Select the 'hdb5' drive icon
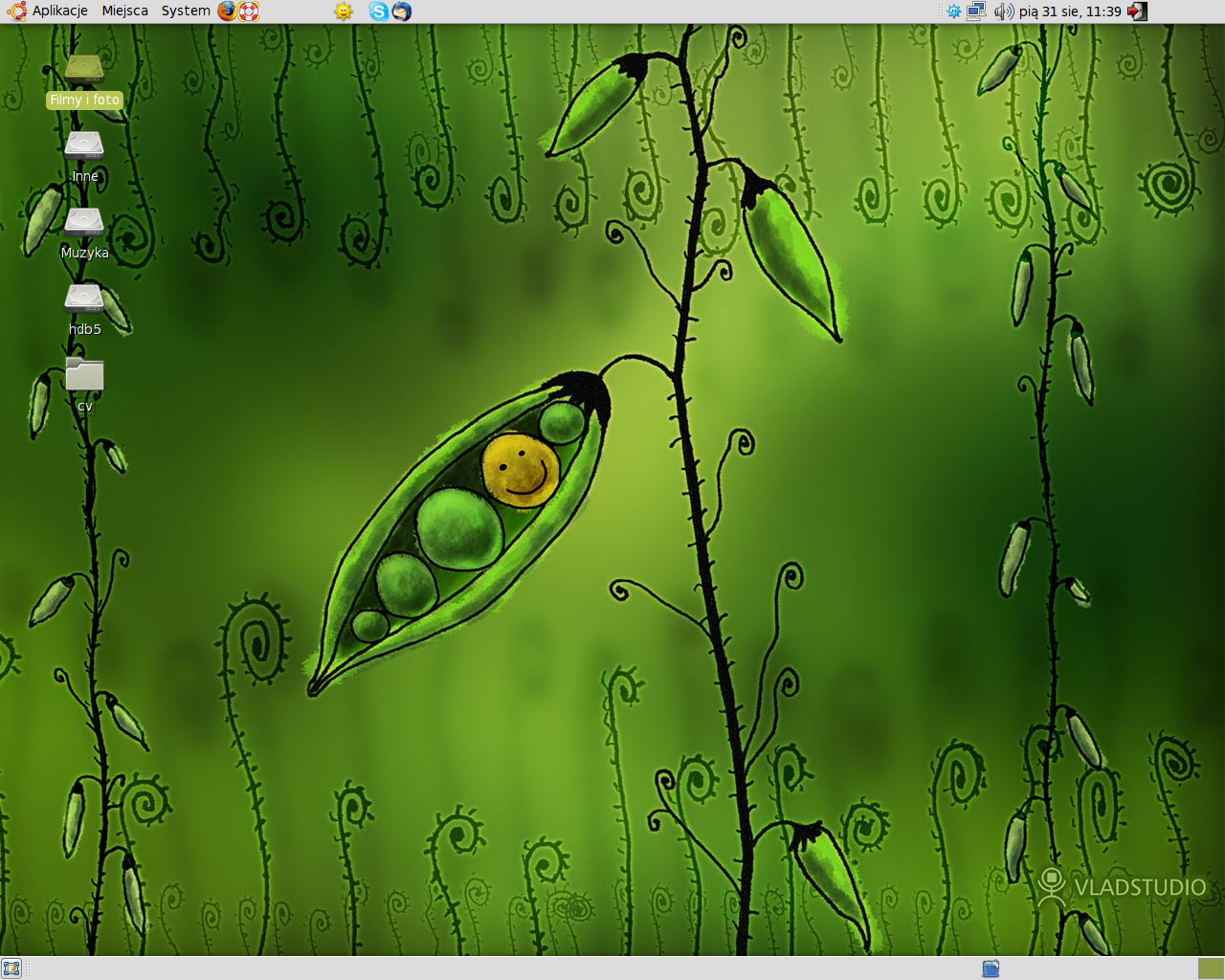 tap(84, 300)
